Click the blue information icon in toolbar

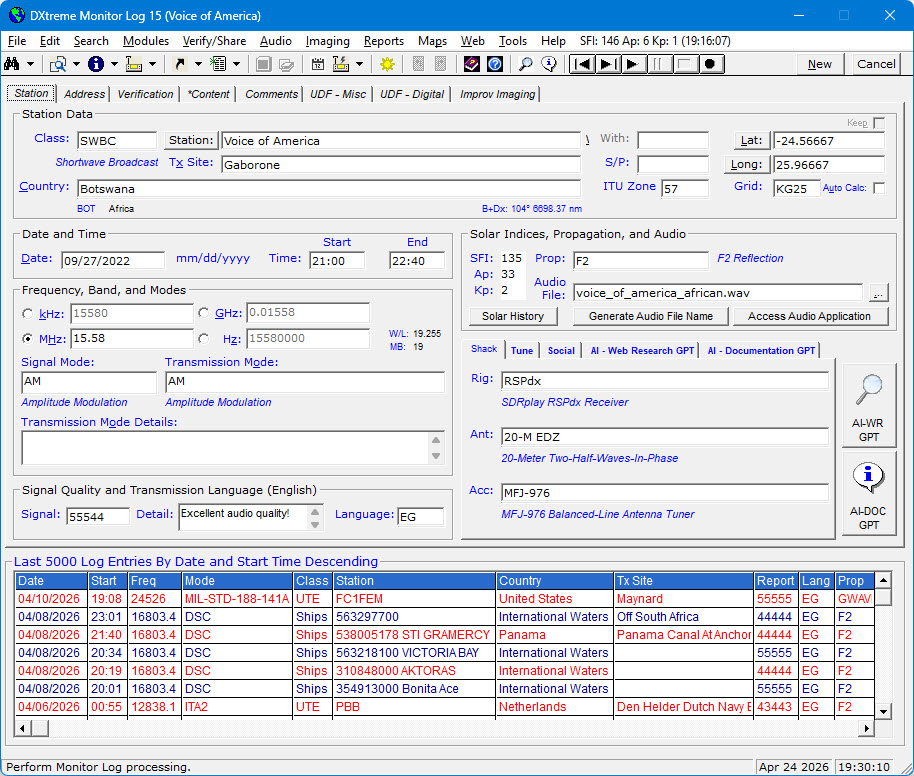pyautogui.click(x=96, y=64)
